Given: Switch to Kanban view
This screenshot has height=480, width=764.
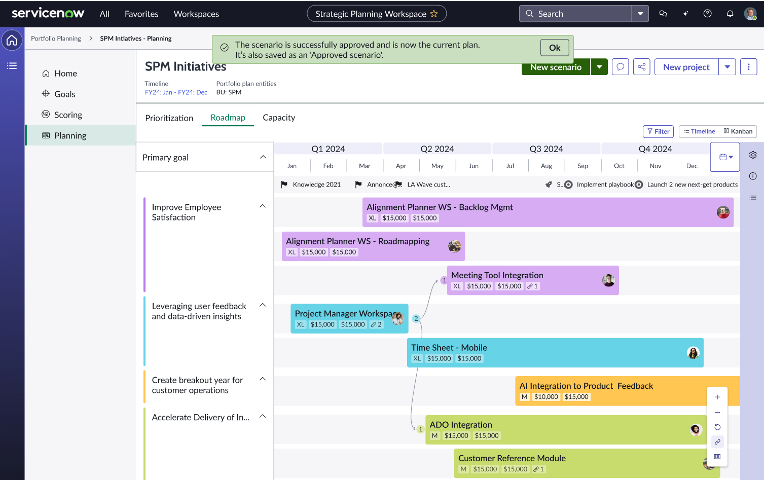Looking at the screenshot, I should pos(737,131).
